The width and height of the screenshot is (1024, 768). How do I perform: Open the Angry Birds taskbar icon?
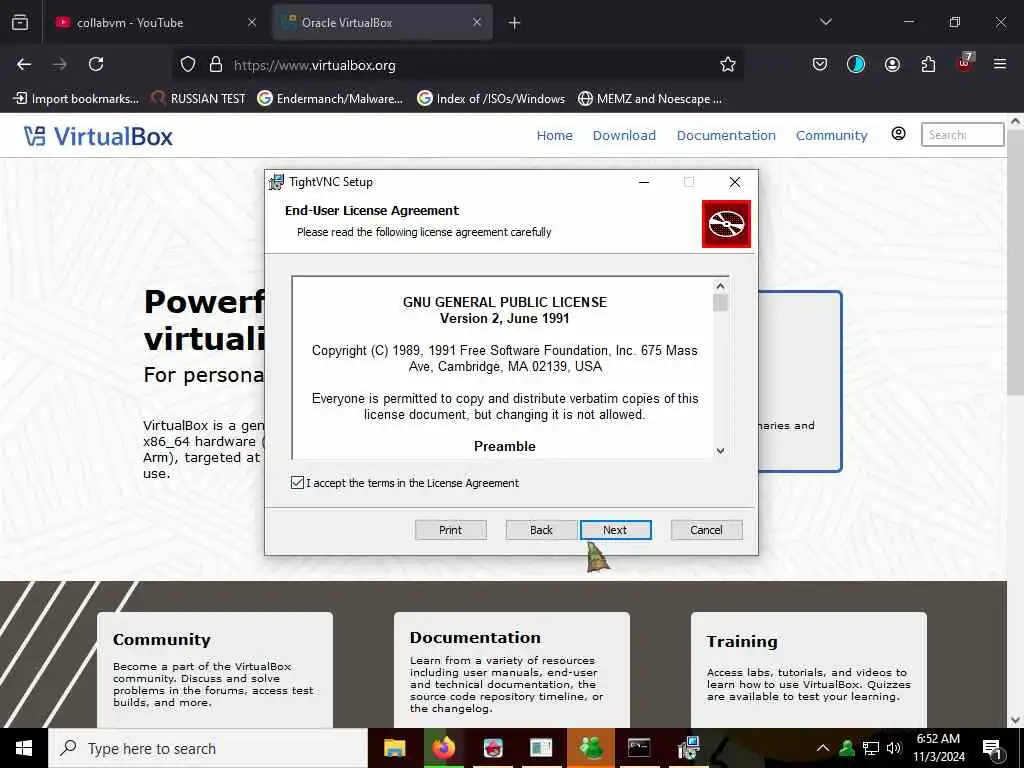493,748
